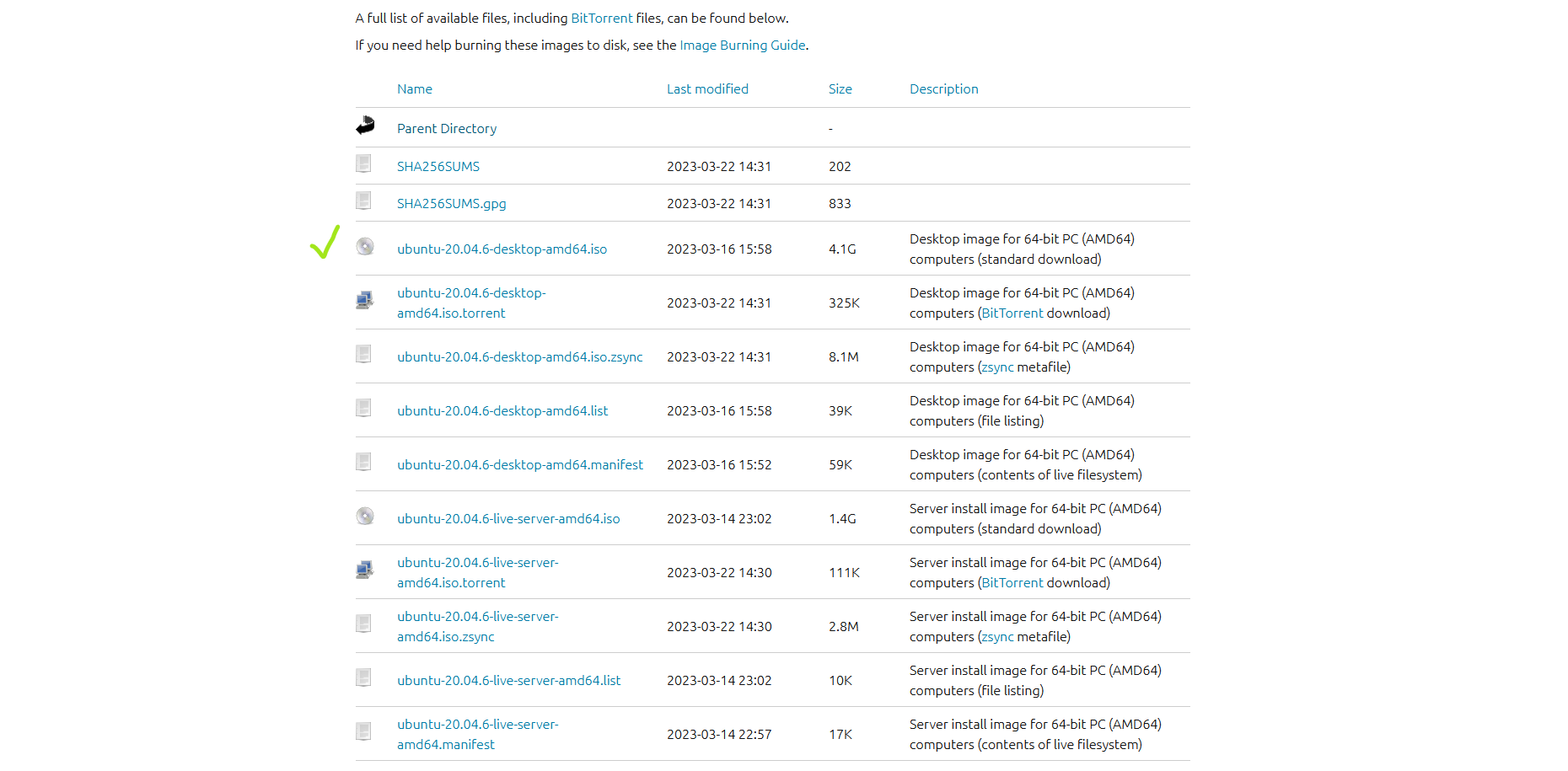This screenshot has width=1568, height=771.
Task: Click the disc icon for live-server-amd64.iso
Action: pos(365,517)
